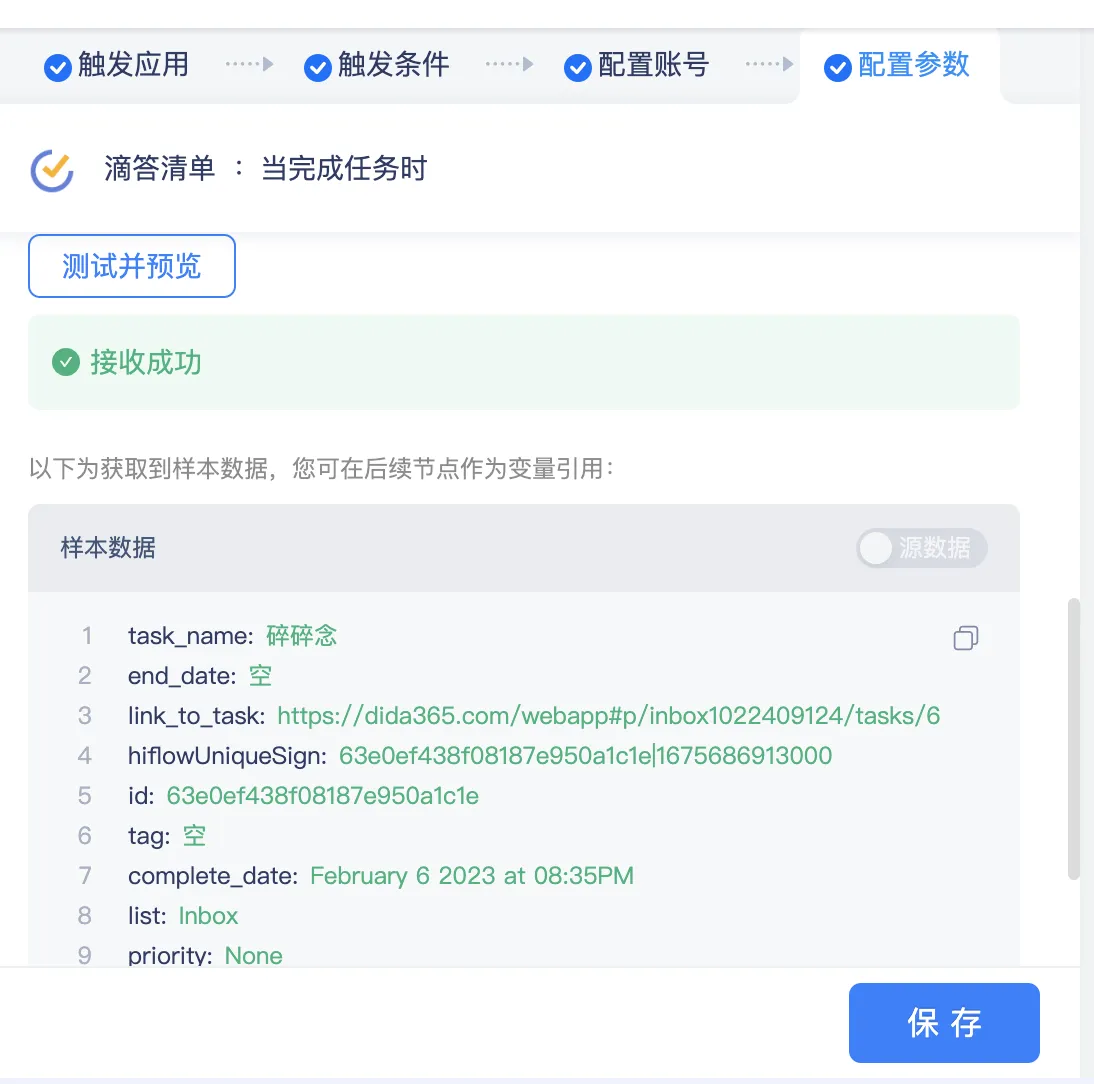Click the complete_date value February 6 2023
The image size is (1094, 1084).
point(472,875)
